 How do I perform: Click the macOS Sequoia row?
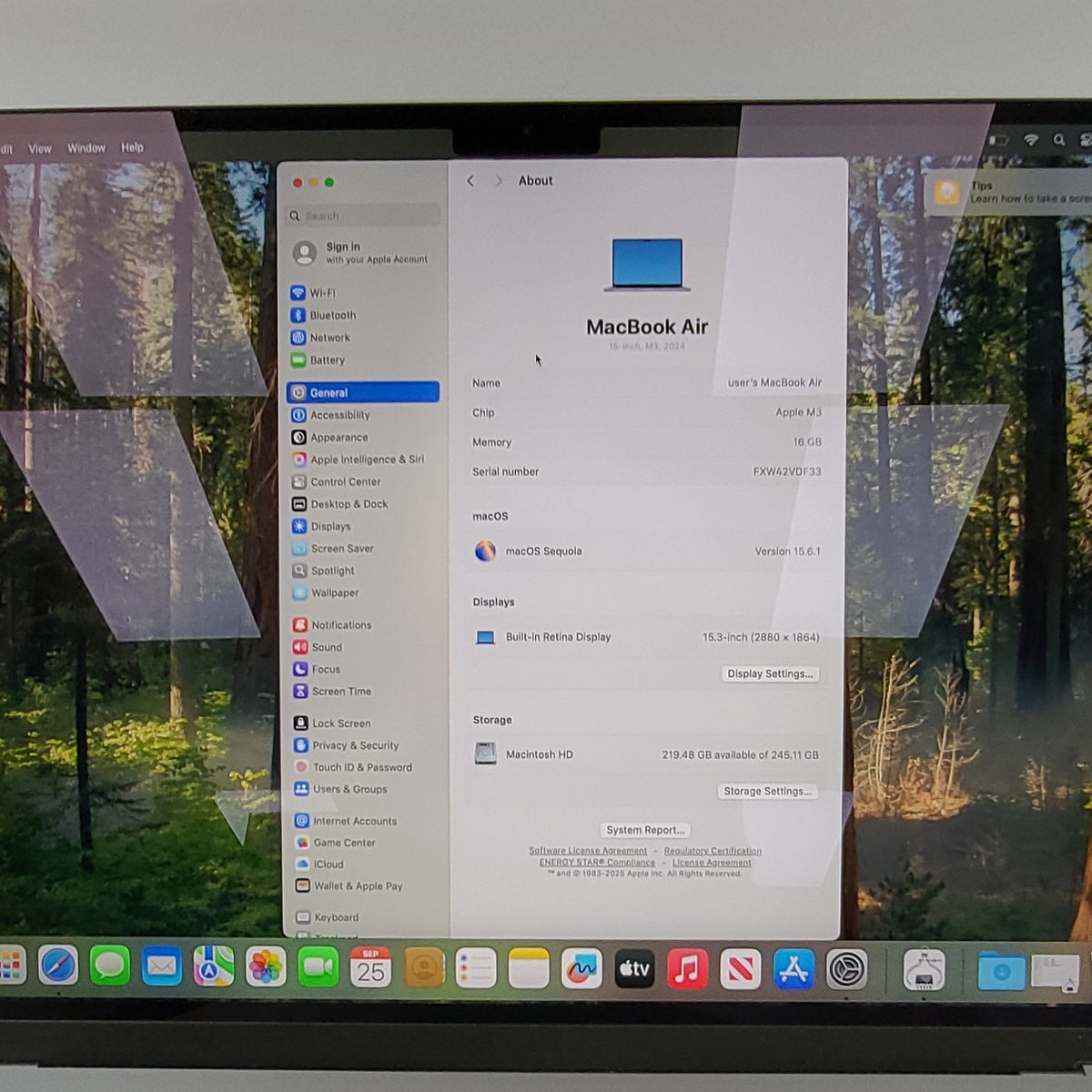(x=647, y=551)
